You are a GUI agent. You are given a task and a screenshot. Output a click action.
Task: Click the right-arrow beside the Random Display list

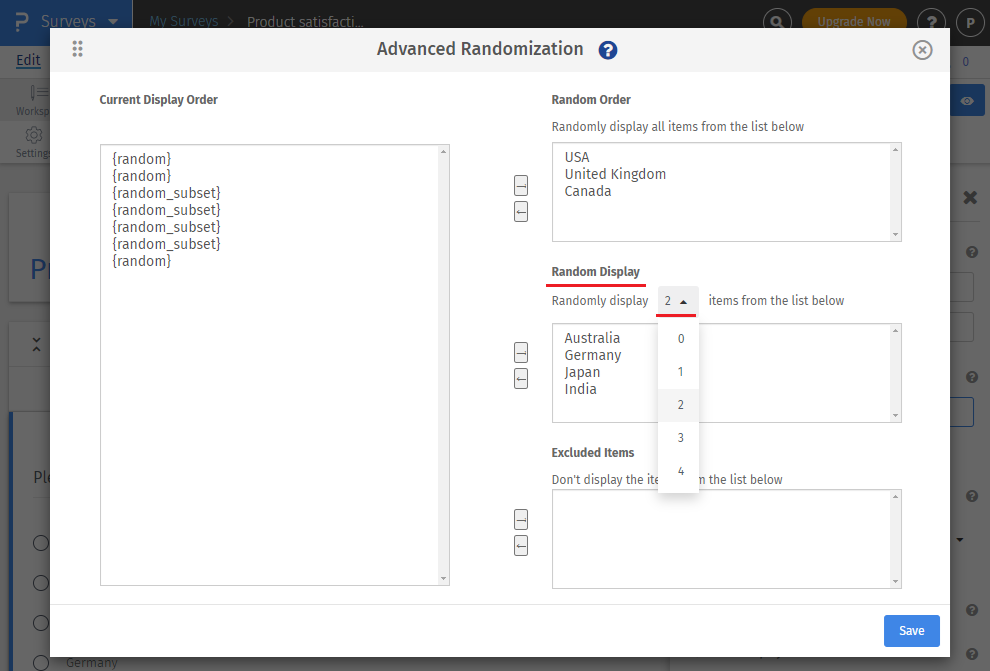(x=520, y=352)
